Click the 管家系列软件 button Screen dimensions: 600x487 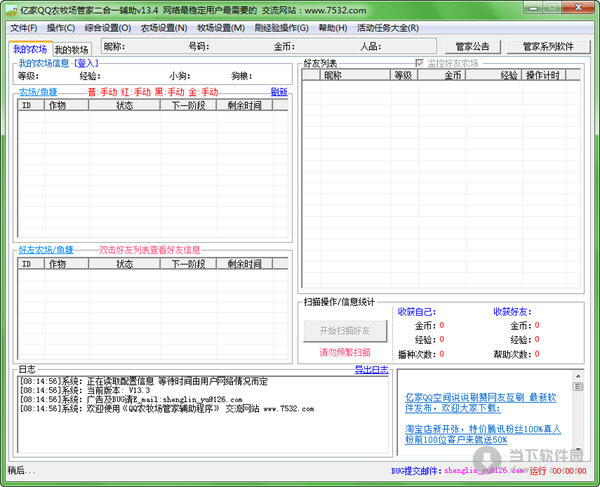click(548, 47)
